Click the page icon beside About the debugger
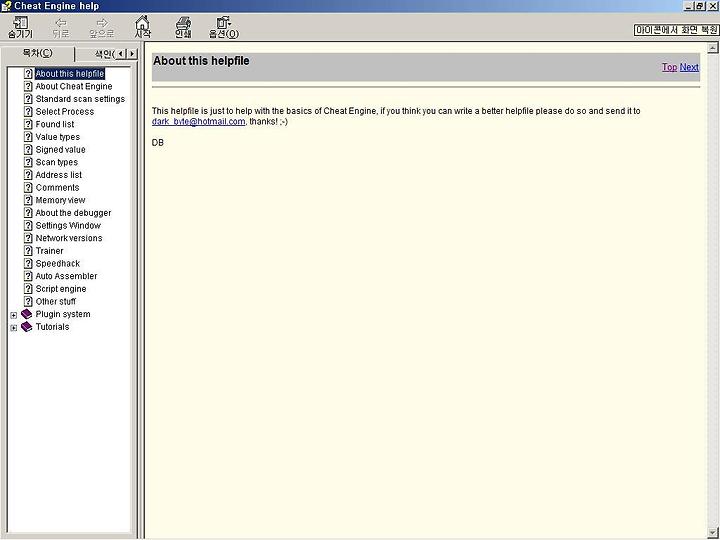This screenshot has width=720, height=540. click(x=28, y=213)
